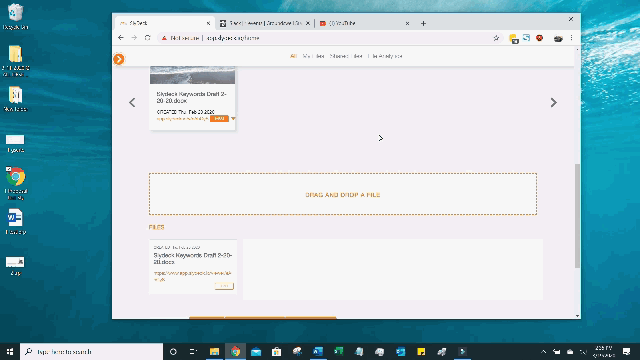
Task: Go to previous carousel item with left chevron
Action: pyautogui.click(x=132, y=102)
